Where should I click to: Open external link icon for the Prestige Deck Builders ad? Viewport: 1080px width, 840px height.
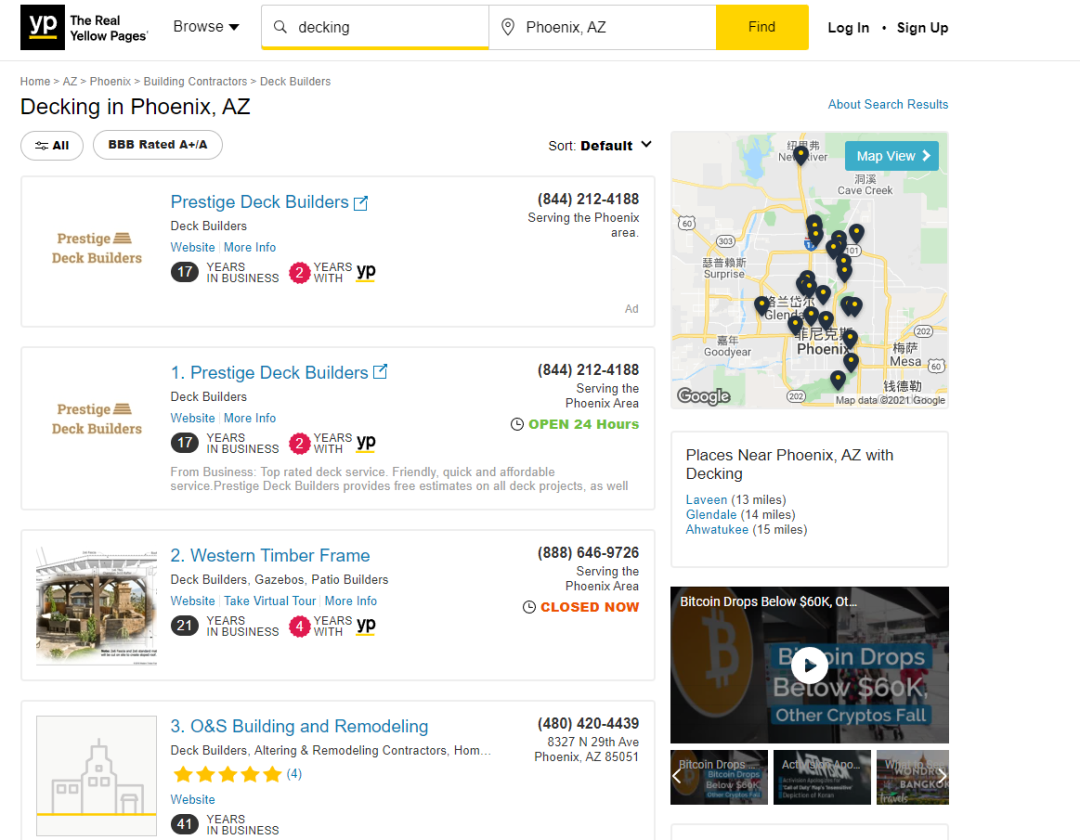click(361, 203)
